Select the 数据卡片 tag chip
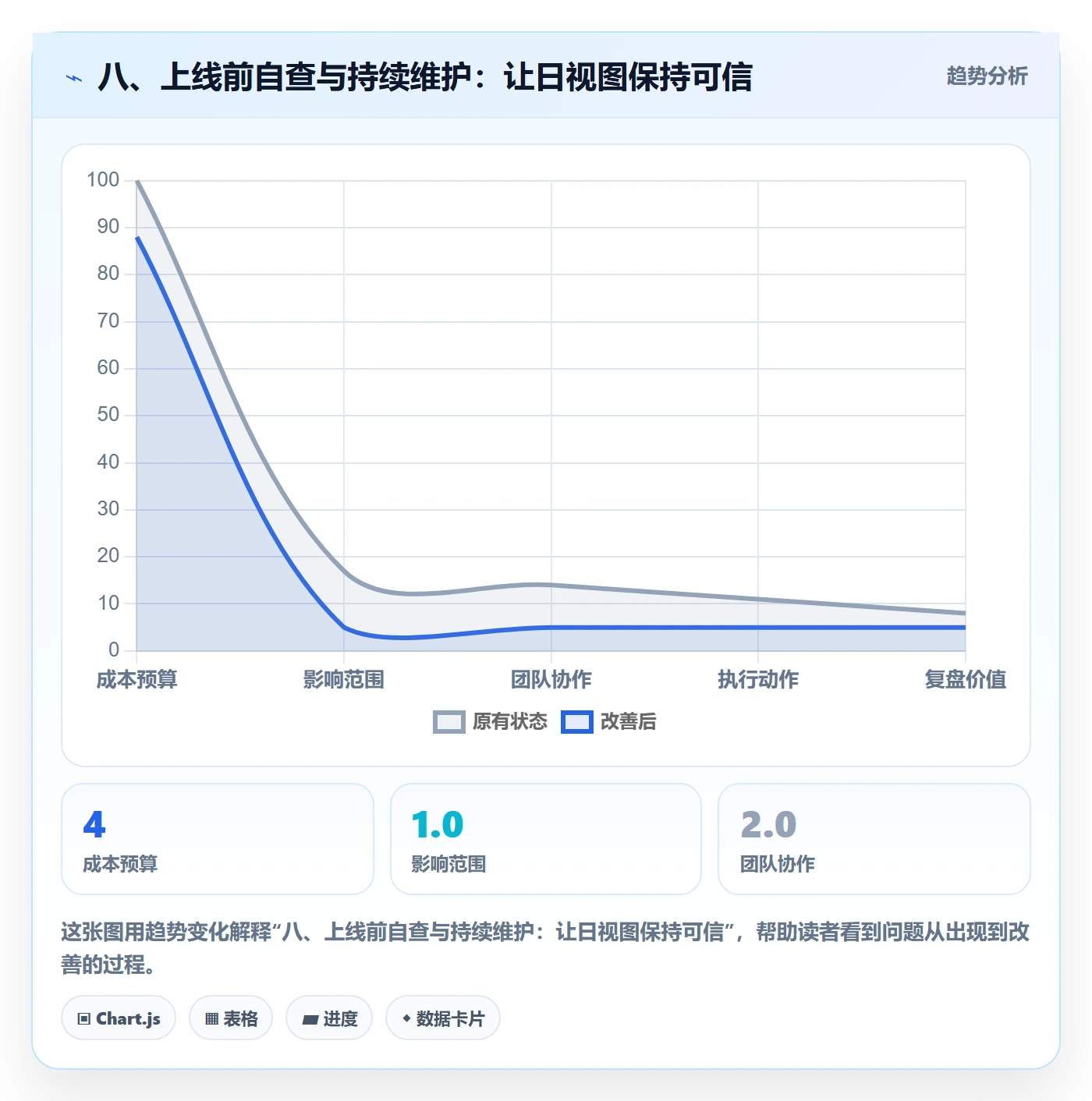Image resolution: width=1092 pixels, height=1101 pixels. click(x=443, y=1018)
